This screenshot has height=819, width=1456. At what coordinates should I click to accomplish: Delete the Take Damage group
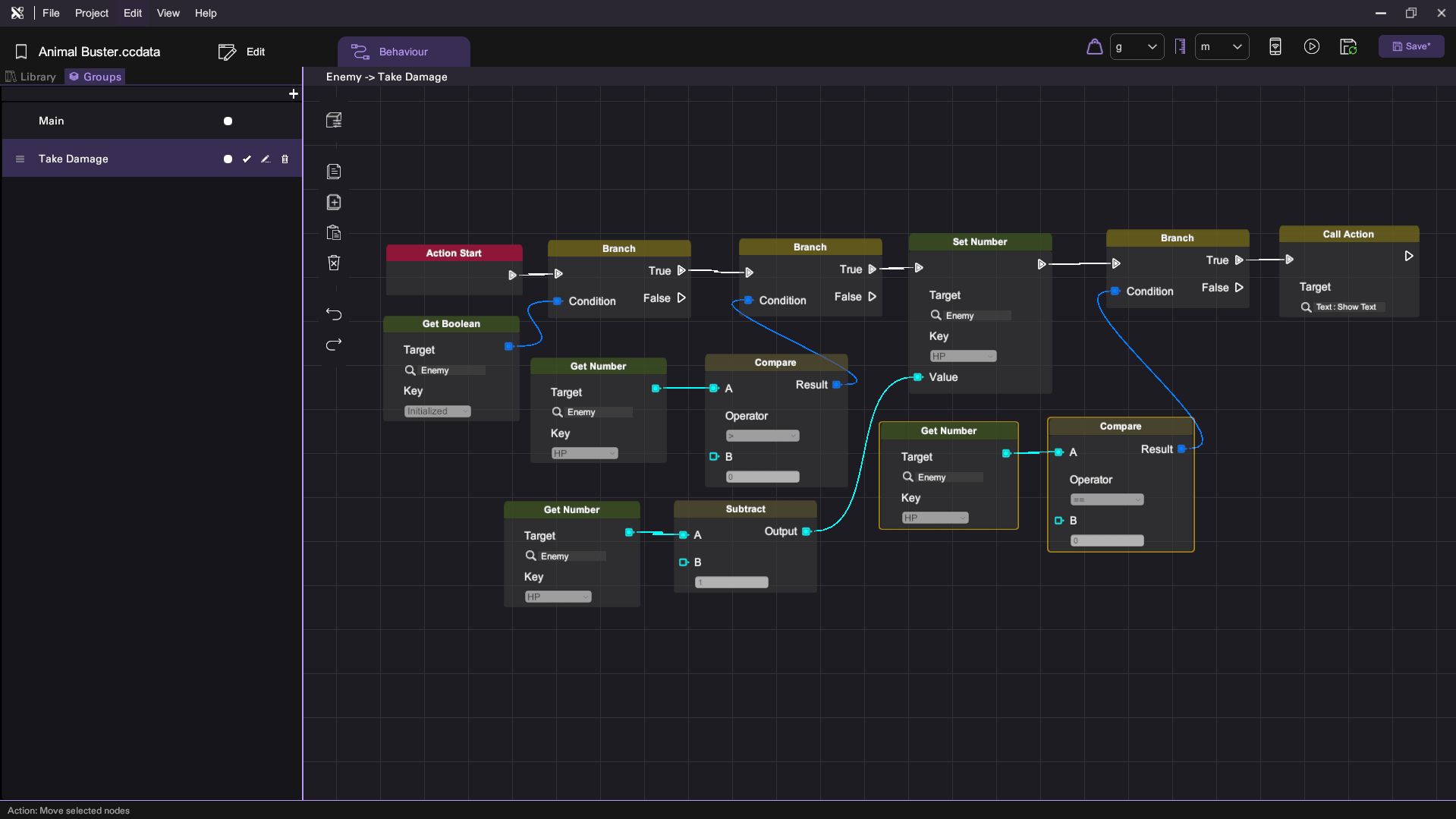tap(285, 159)
